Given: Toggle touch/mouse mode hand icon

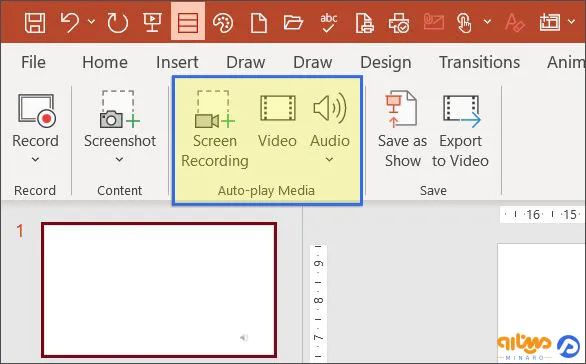Looking at the screenshot, I should [x=465, y=22].
